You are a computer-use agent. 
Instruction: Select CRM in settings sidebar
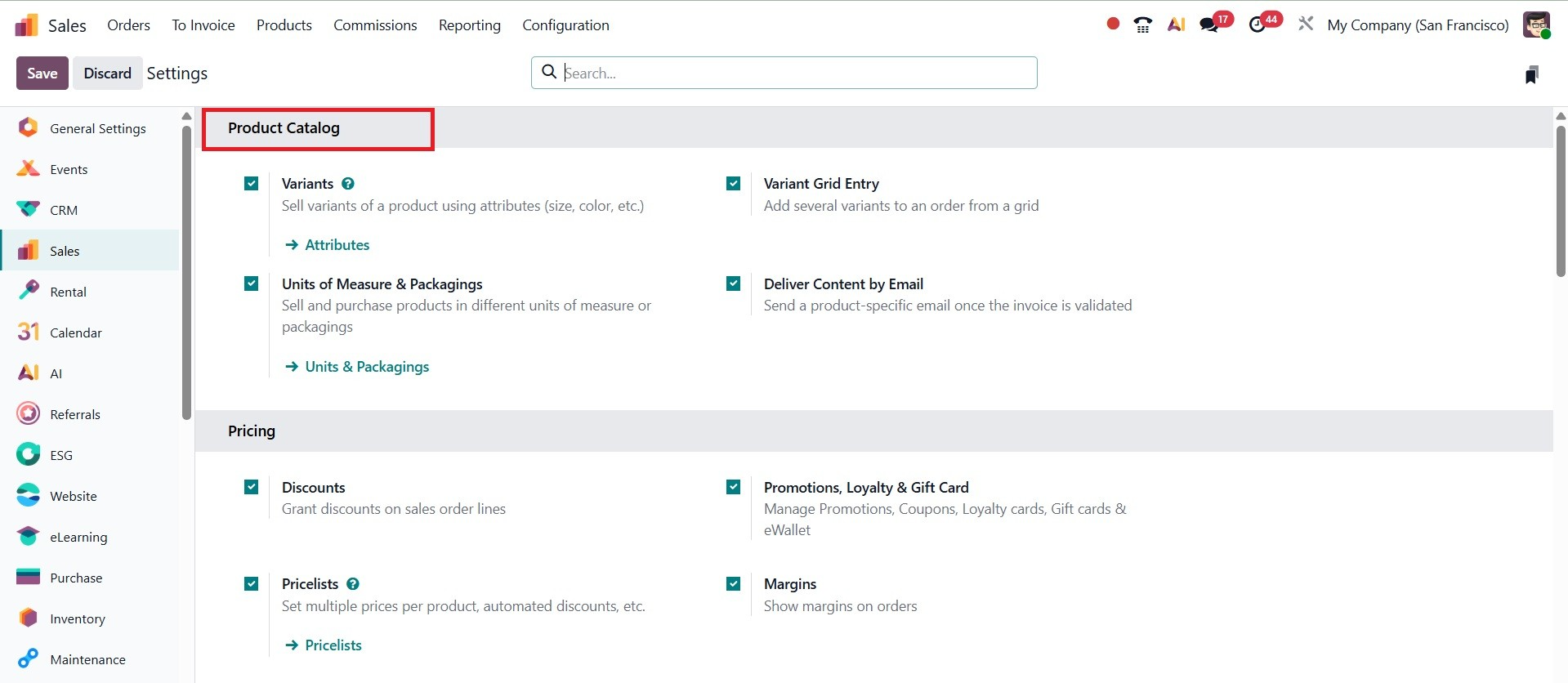tap(64, 210)
